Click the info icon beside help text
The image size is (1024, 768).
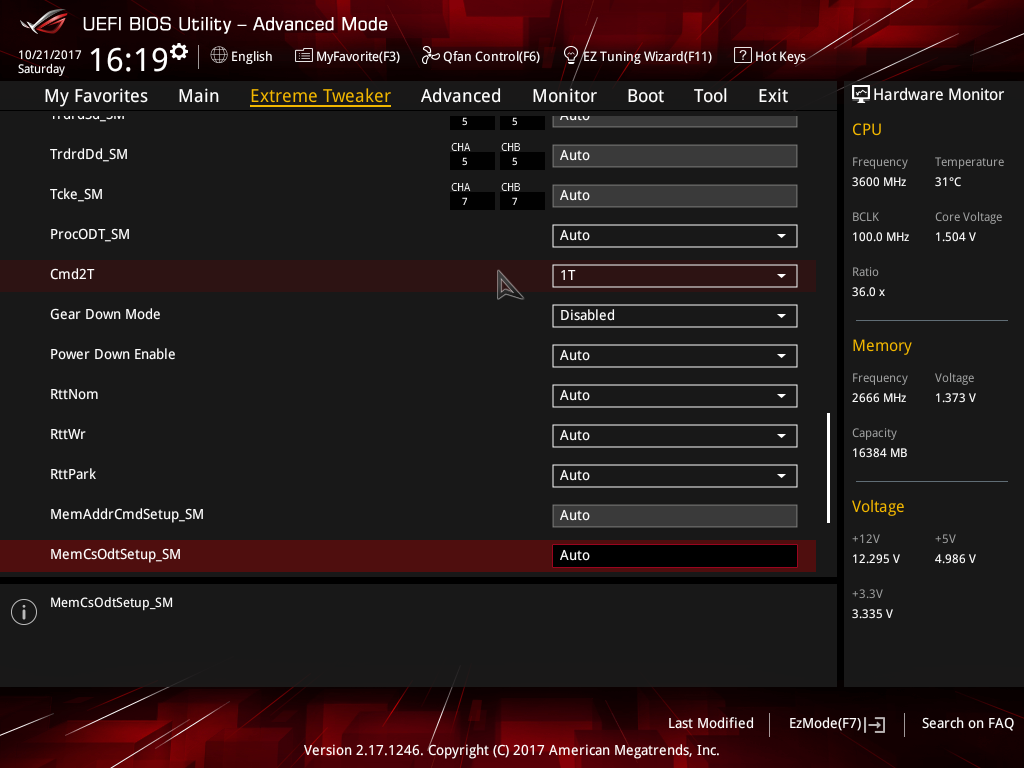tap(24, 612)
